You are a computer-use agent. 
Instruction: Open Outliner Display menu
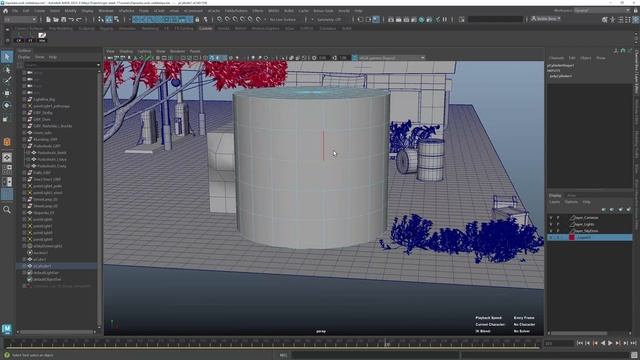tap(24, 57)
